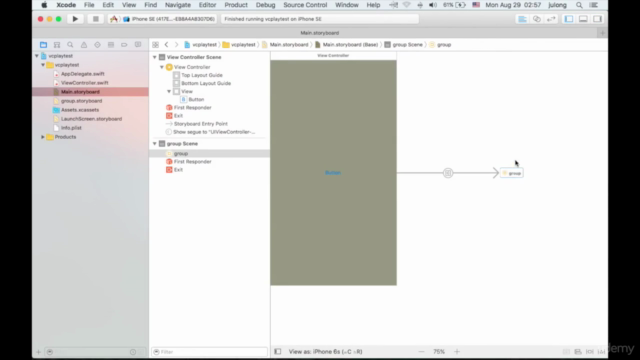Open the symbol navigator icon
Screen dimensions: 640x360
pos(57,44)
